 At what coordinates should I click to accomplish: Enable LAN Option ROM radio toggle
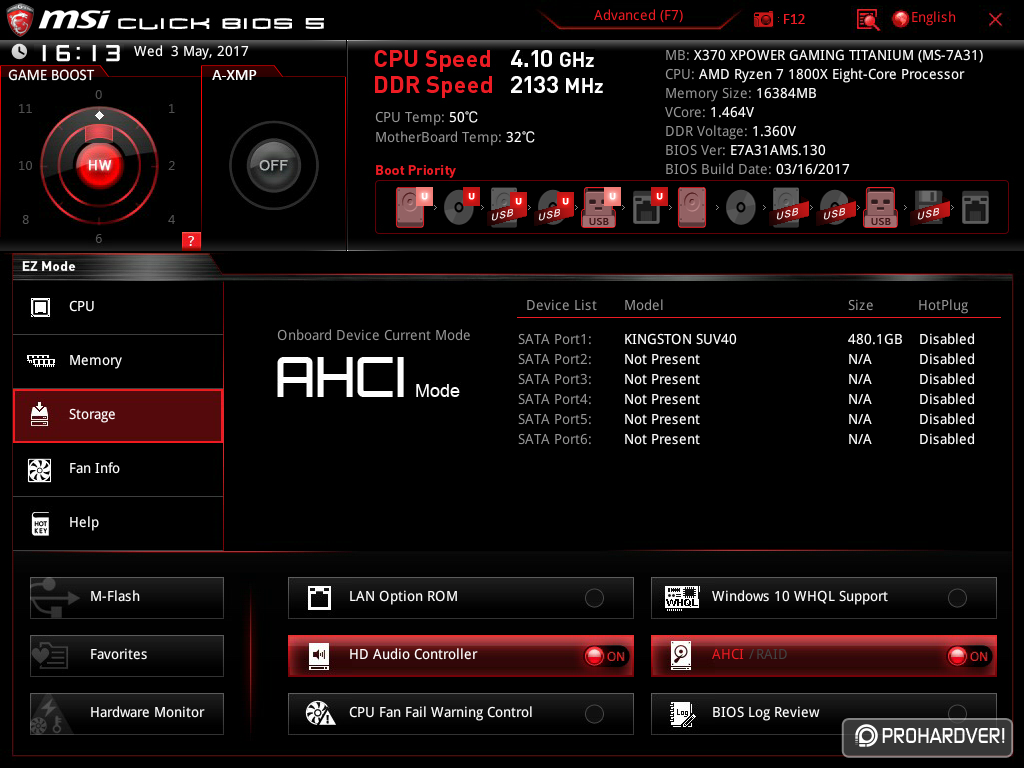click(x=594, y=598)
